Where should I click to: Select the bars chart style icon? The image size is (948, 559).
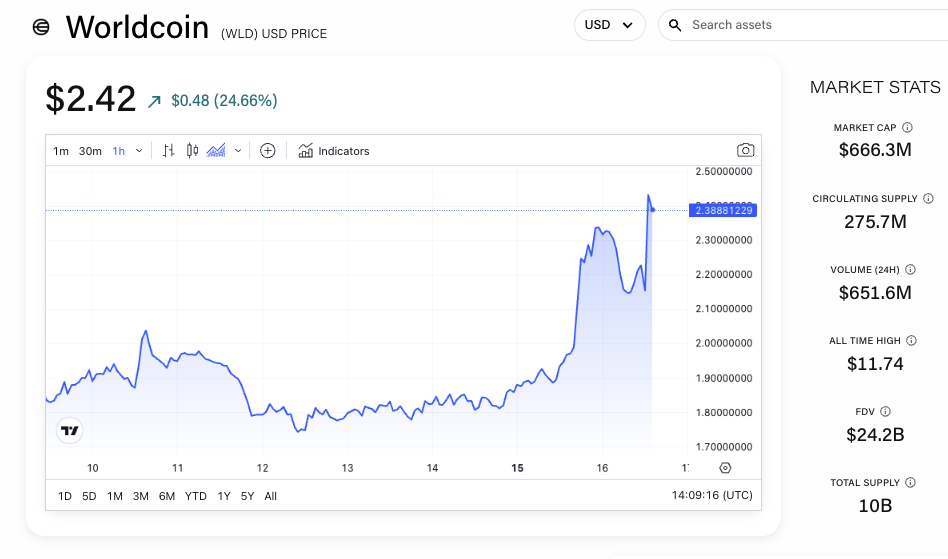[168, 151]
